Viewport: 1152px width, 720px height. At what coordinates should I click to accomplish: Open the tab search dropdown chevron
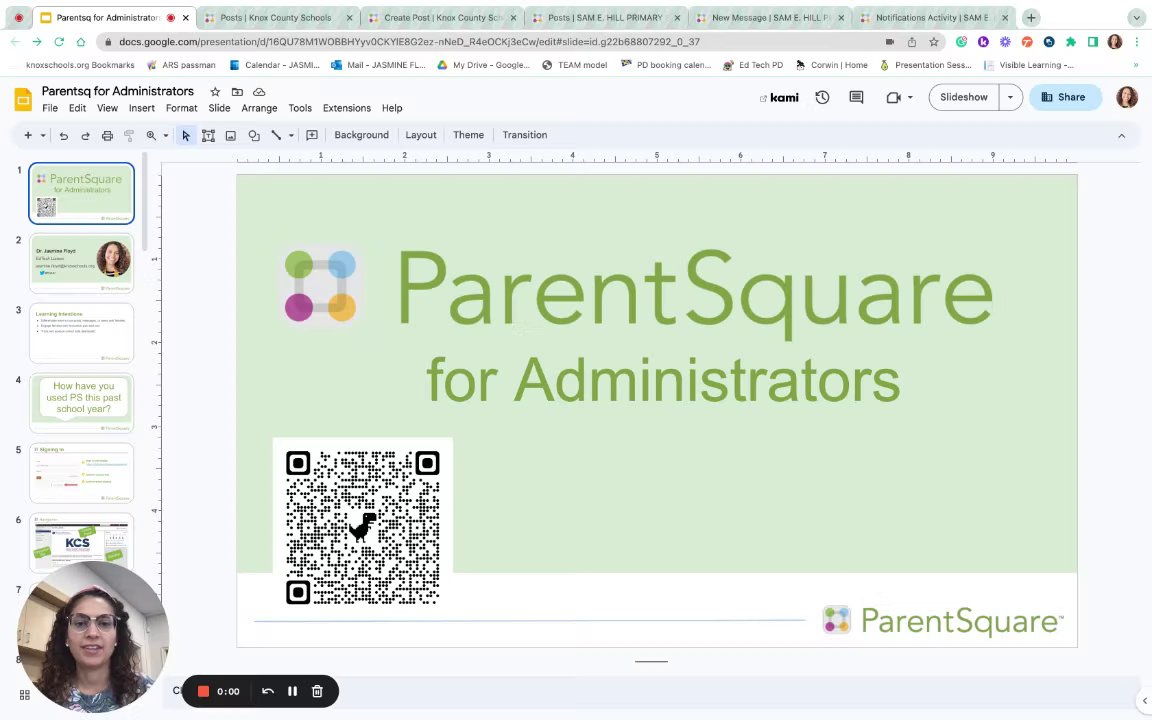pos(1137,18)
